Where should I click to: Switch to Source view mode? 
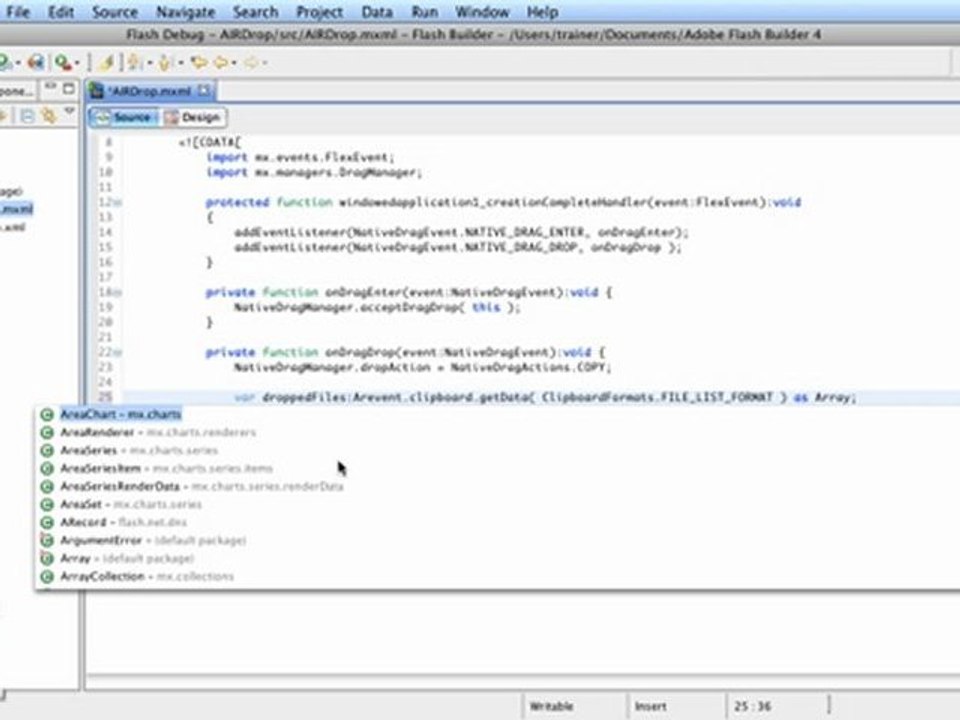(x=122, y=116)
